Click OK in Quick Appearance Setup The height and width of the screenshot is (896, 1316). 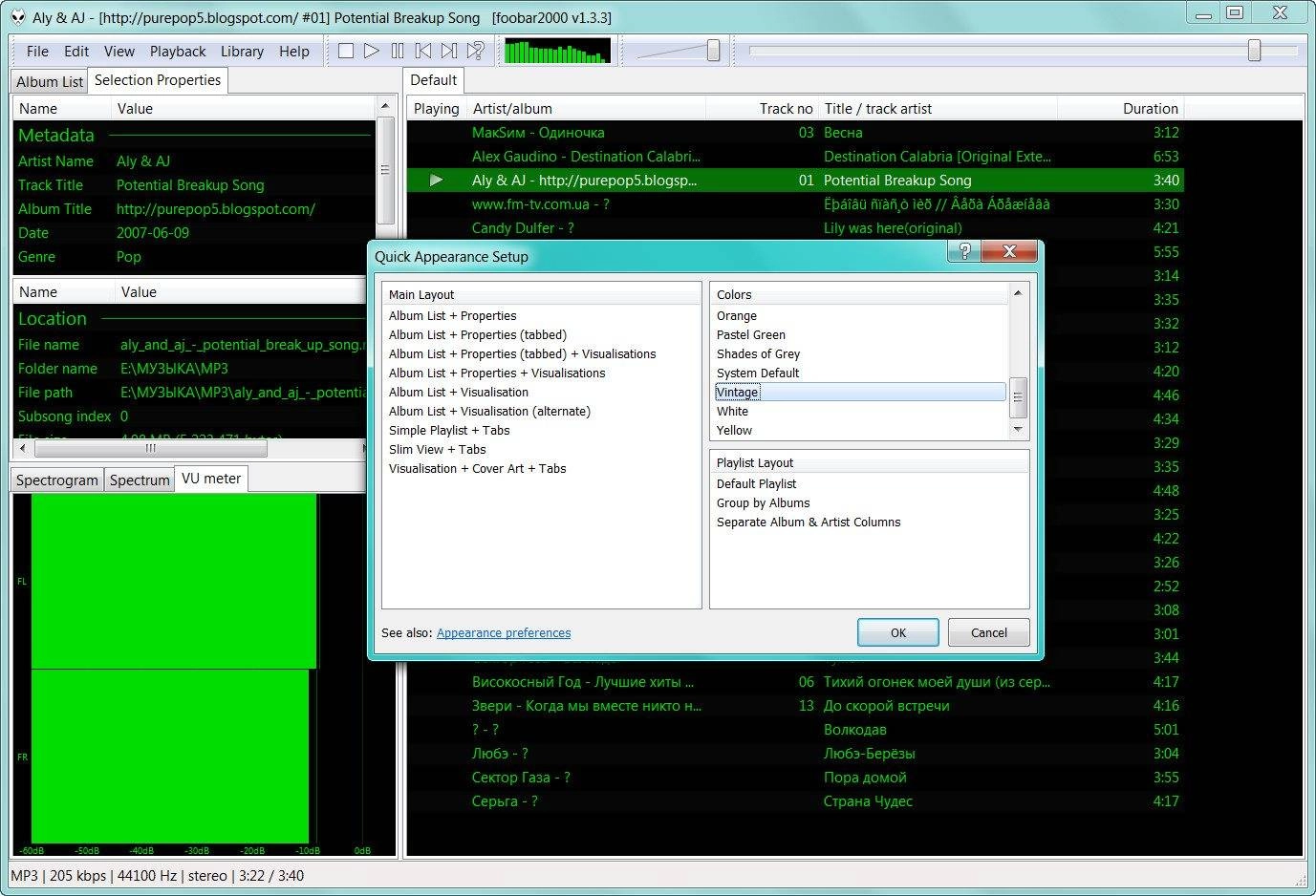click(898, 632)
